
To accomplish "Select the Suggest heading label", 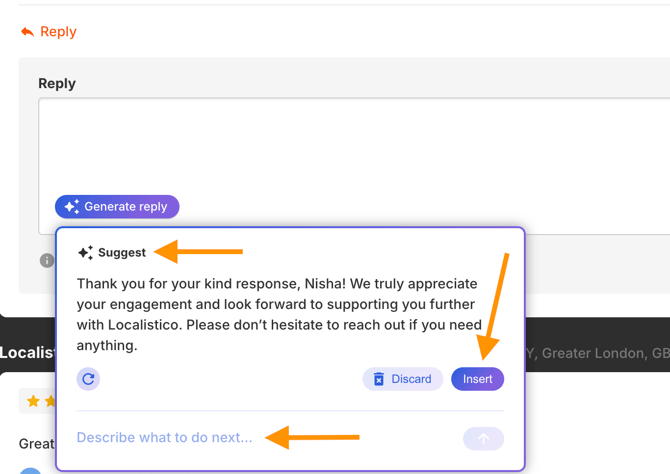I will tap(122, 253).
